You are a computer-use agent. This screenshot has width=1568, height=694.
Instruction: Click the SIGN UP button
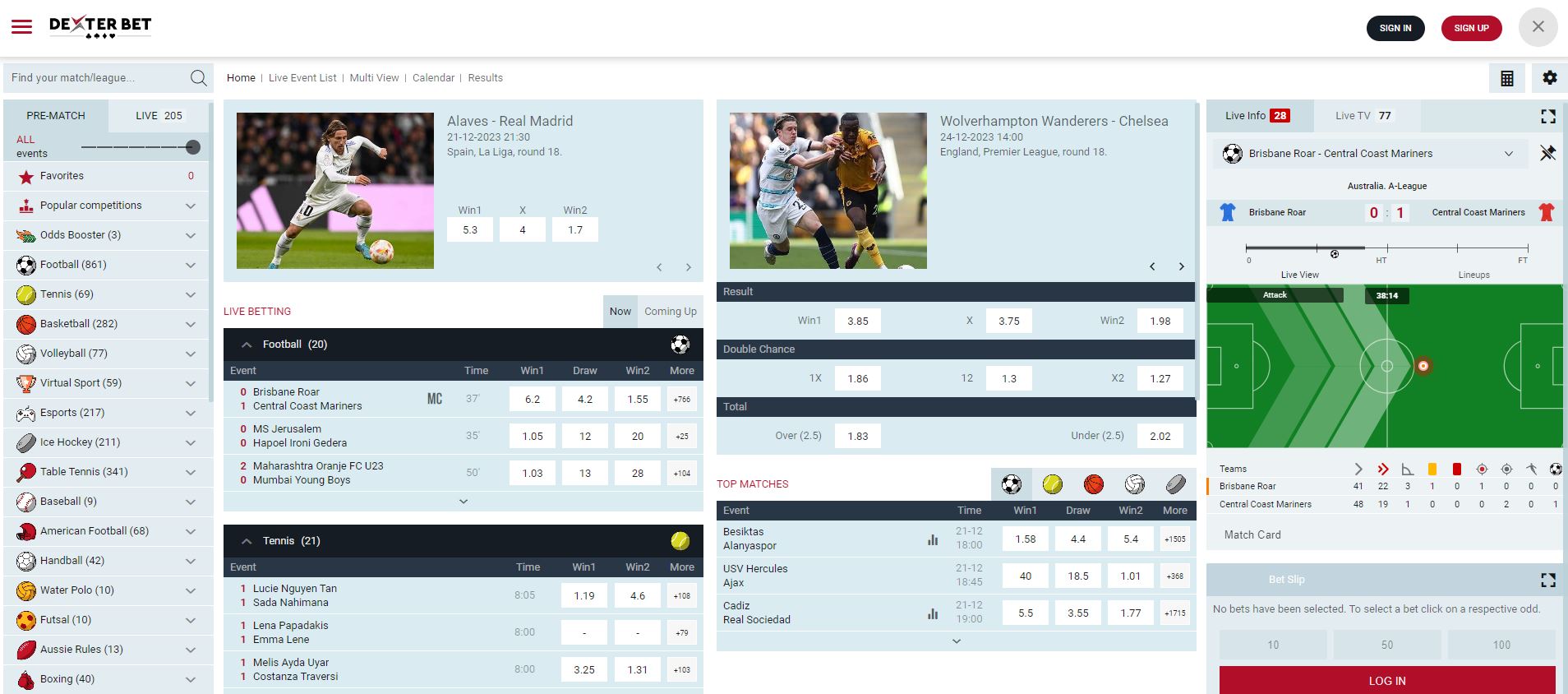(x=1471, y=28)
